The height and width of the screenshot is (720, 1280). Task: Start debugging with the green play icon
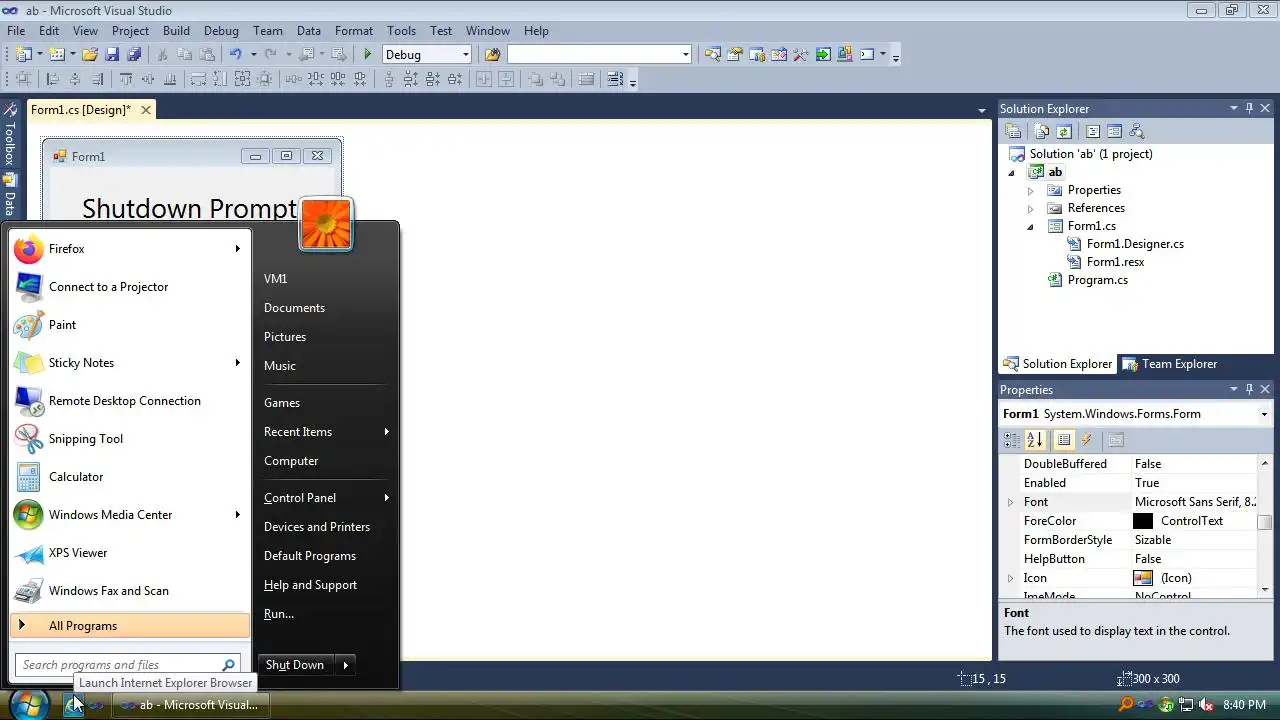(368, 55)
